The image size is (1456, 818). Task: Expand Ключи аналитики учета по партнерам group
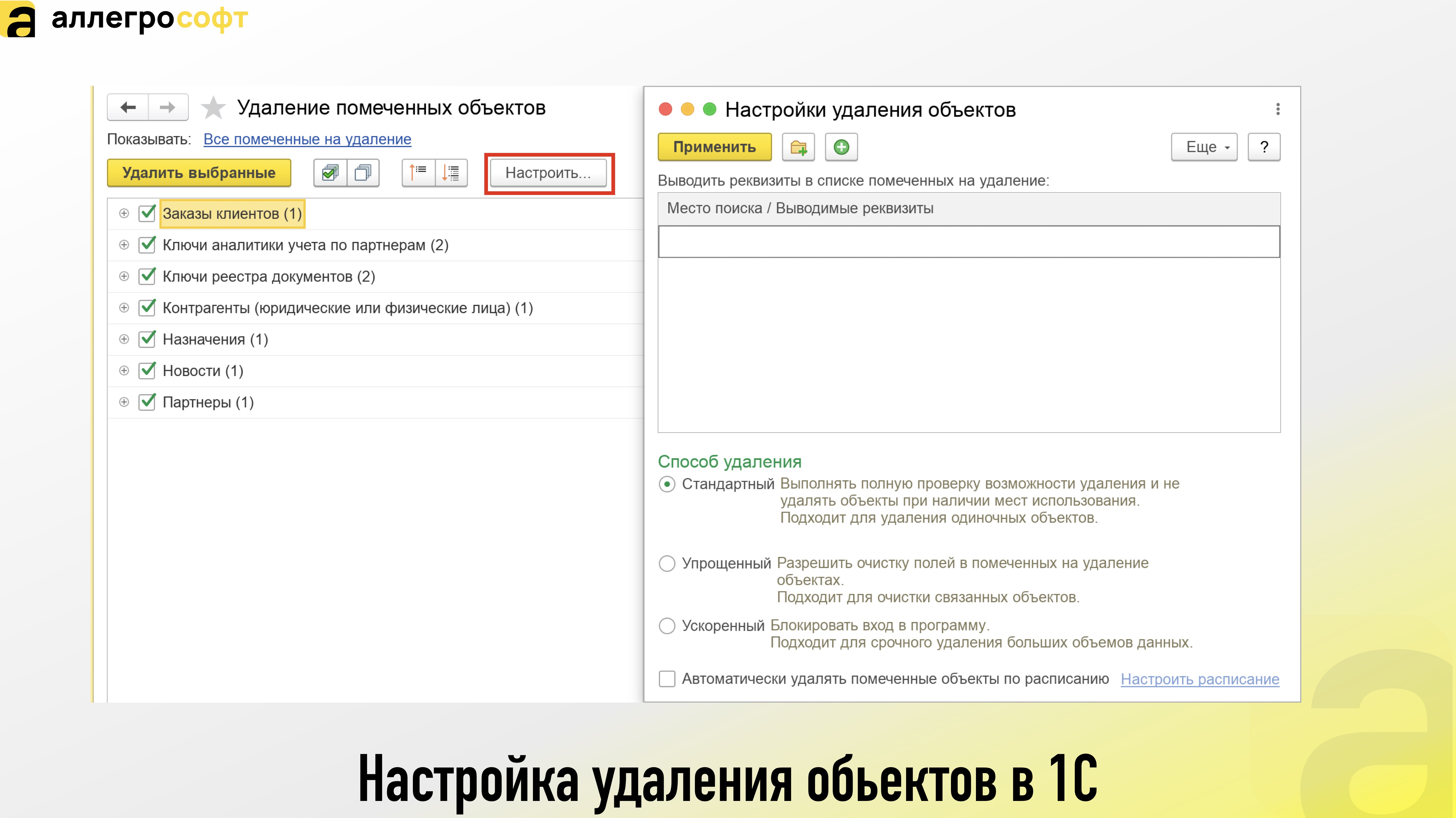(124, 245)
